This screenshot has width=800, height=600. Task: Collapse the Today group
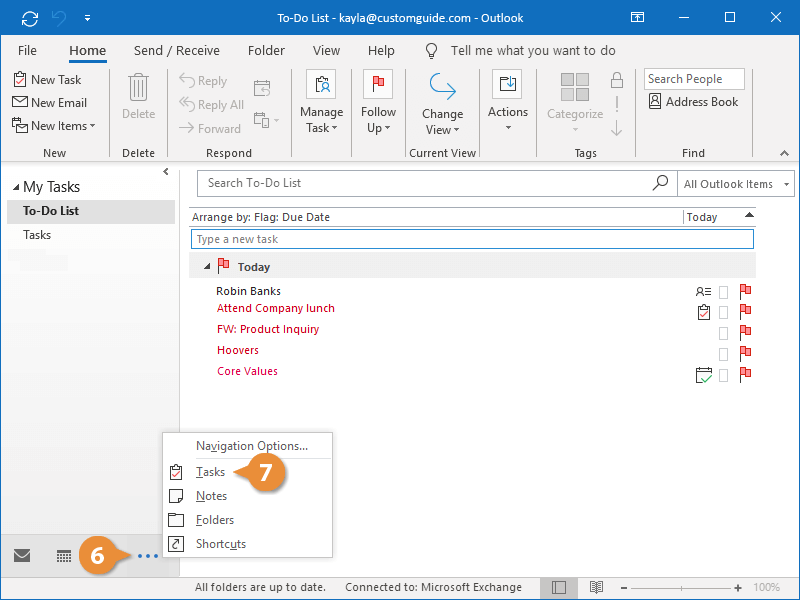click(207, 266)
